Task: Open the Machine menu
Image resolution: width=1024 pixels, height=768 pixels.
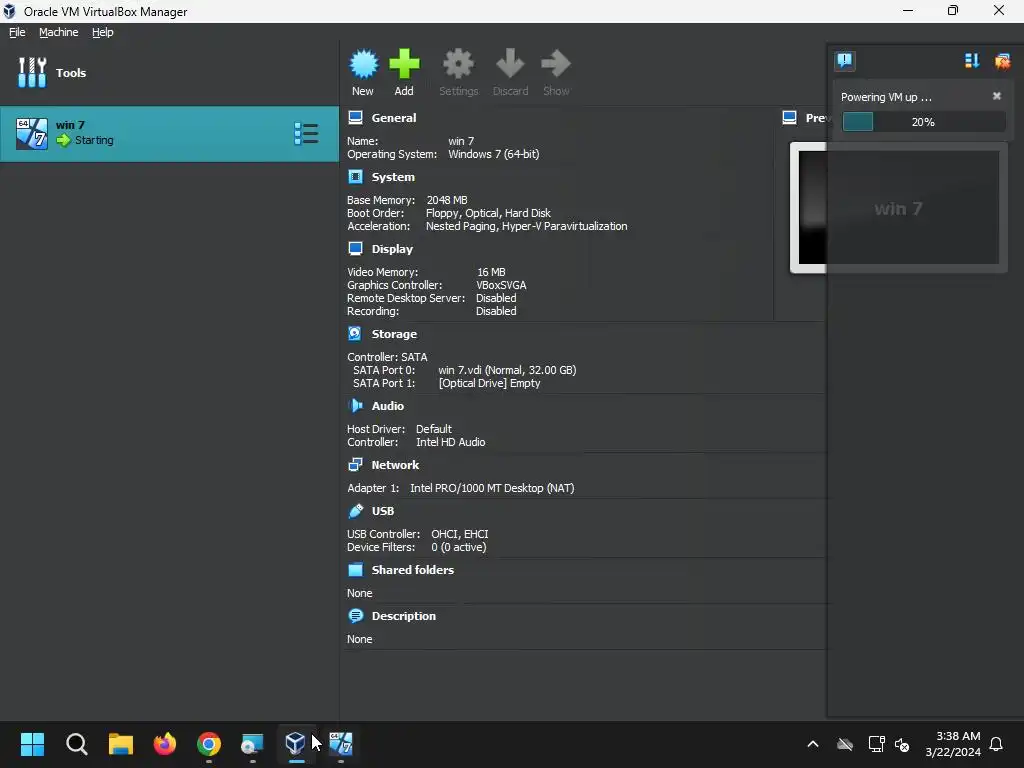Action: [59, 32]
